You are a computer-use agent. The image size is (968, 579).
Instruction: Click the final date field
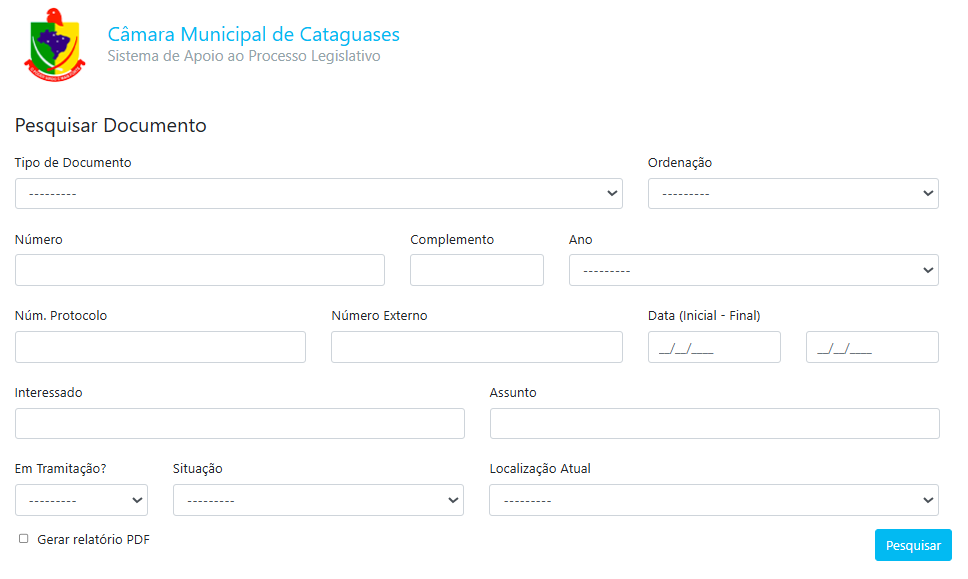(872, 347)
